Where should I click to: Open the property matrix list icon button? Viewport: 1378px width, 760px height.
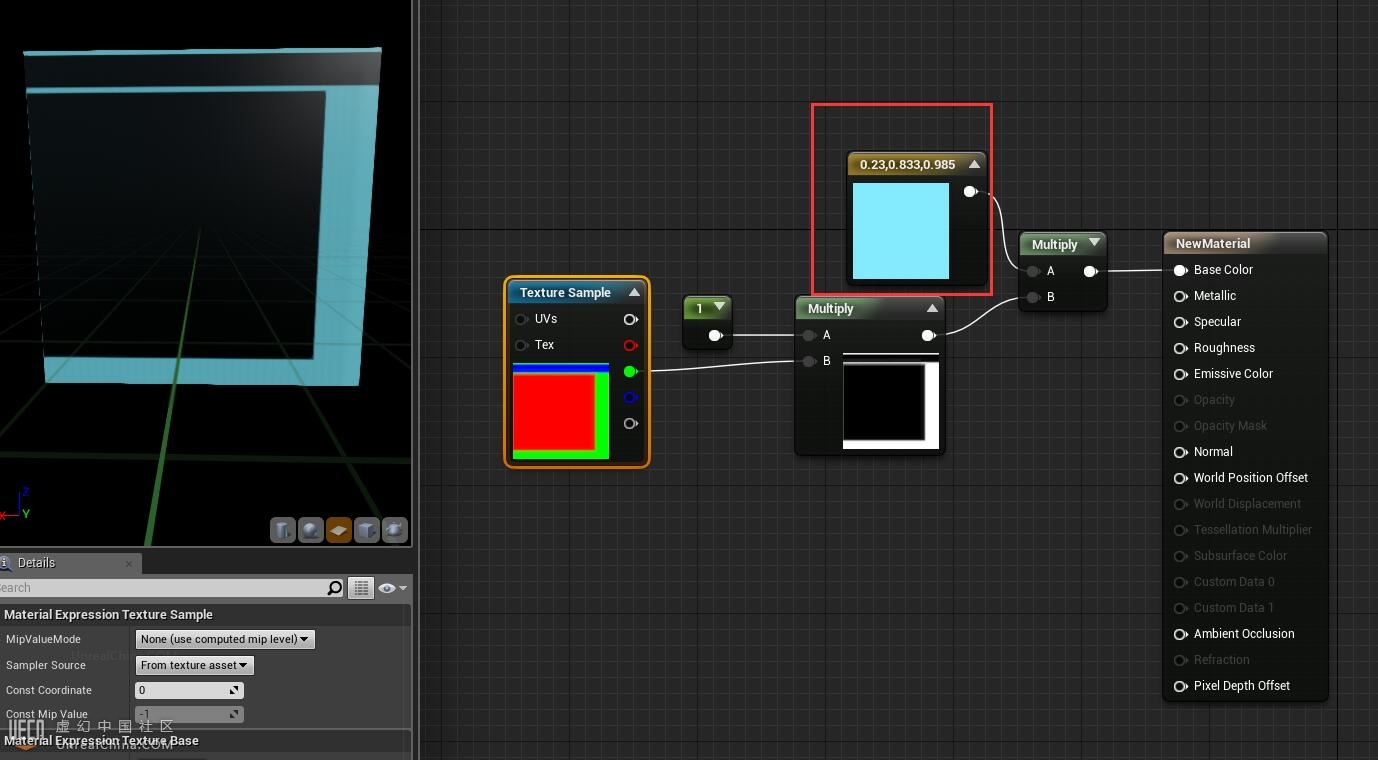point(360,588)
